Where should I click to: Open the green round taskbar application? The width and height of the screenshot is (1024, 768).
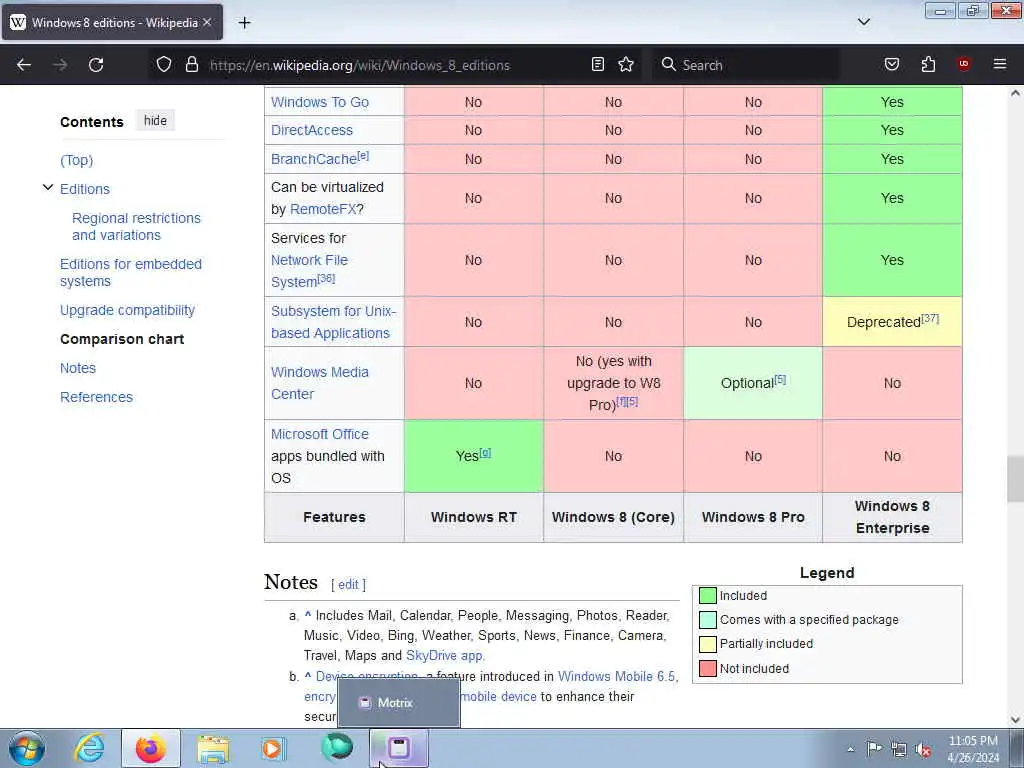click(337, 748)
